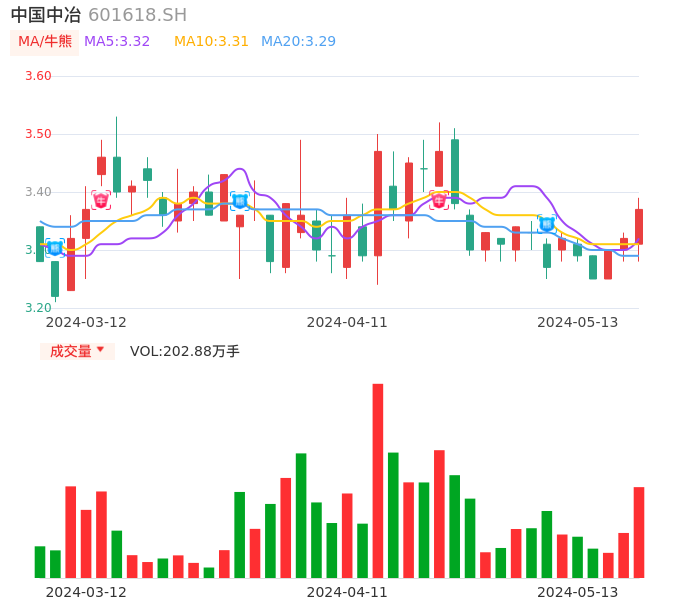Click the 3.60 price axis label
This screenshot has height=606, width=686.
click(x=38, y=76)
